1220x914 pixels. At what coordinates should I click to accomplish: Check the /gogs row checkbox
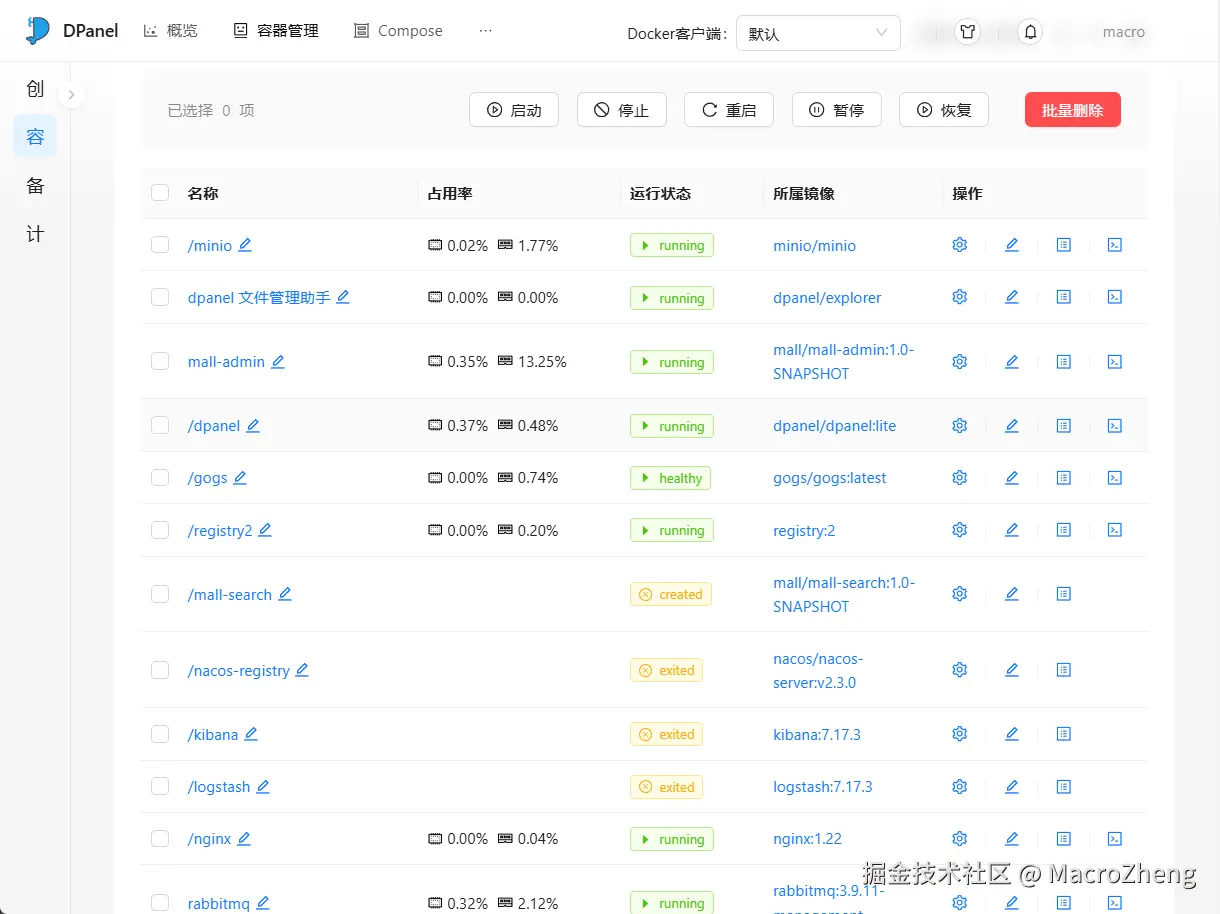tap(160, 478)
